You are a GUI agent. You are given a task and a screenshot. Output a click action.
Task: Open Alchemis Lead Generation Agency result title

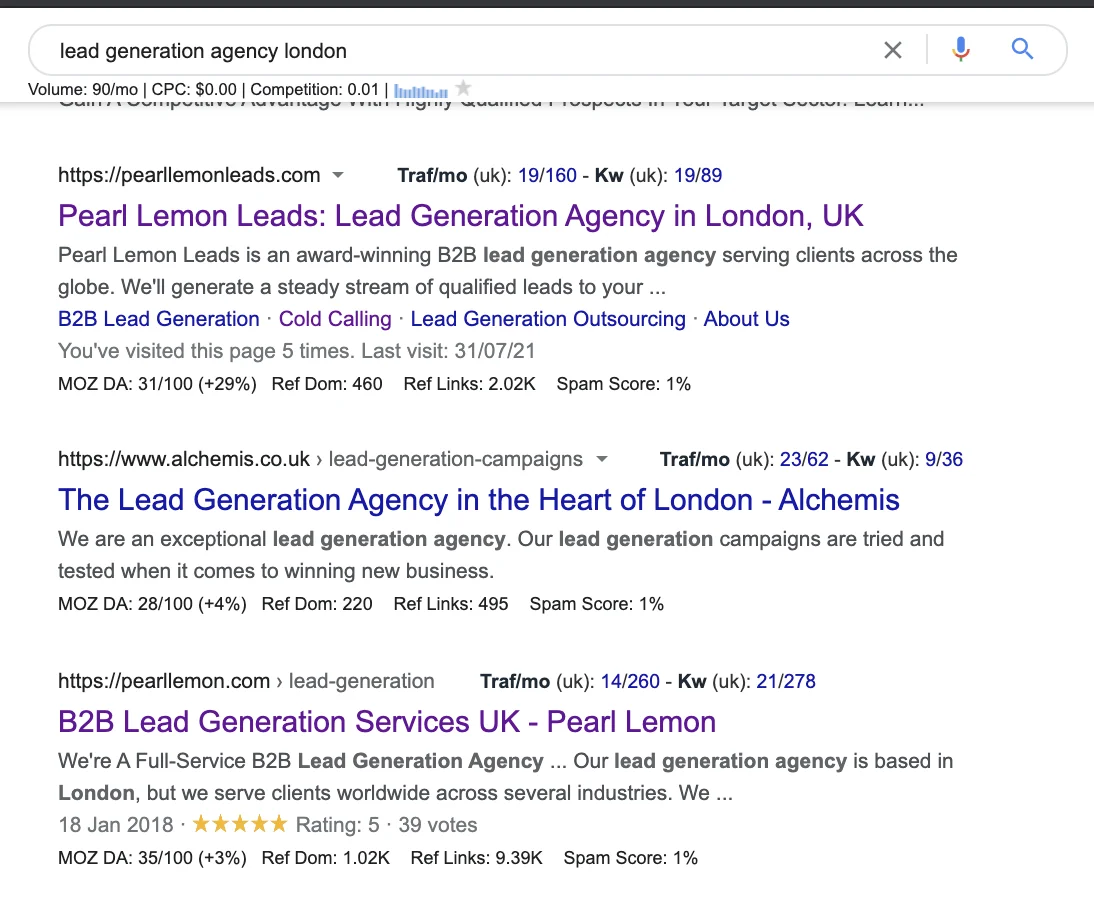[x=479, y=500]
